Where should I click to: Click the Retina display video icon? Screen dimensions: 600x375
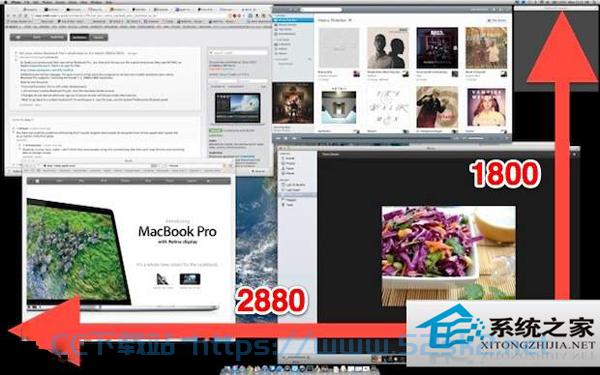(190, 279)
